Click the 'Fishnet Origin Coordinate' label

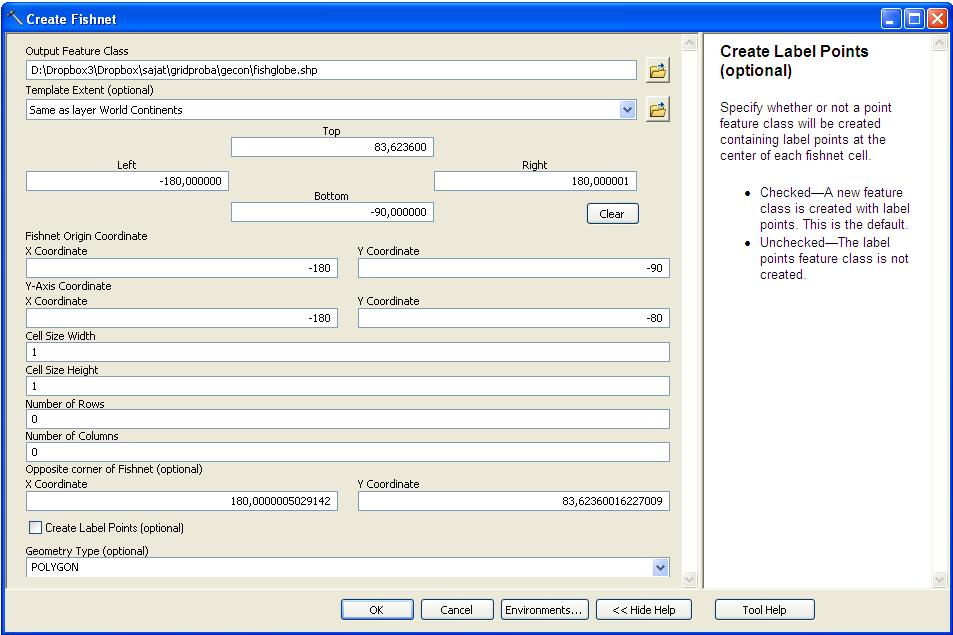pos(86,236)
